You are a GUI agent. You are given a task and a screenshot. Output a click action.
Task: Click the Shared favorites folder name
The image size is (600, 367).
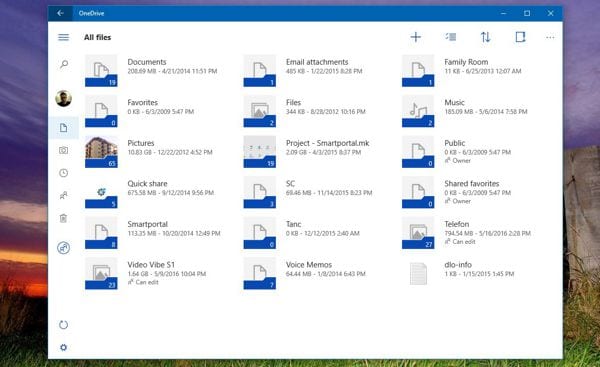pyautogui.click(x=472, y=184)
